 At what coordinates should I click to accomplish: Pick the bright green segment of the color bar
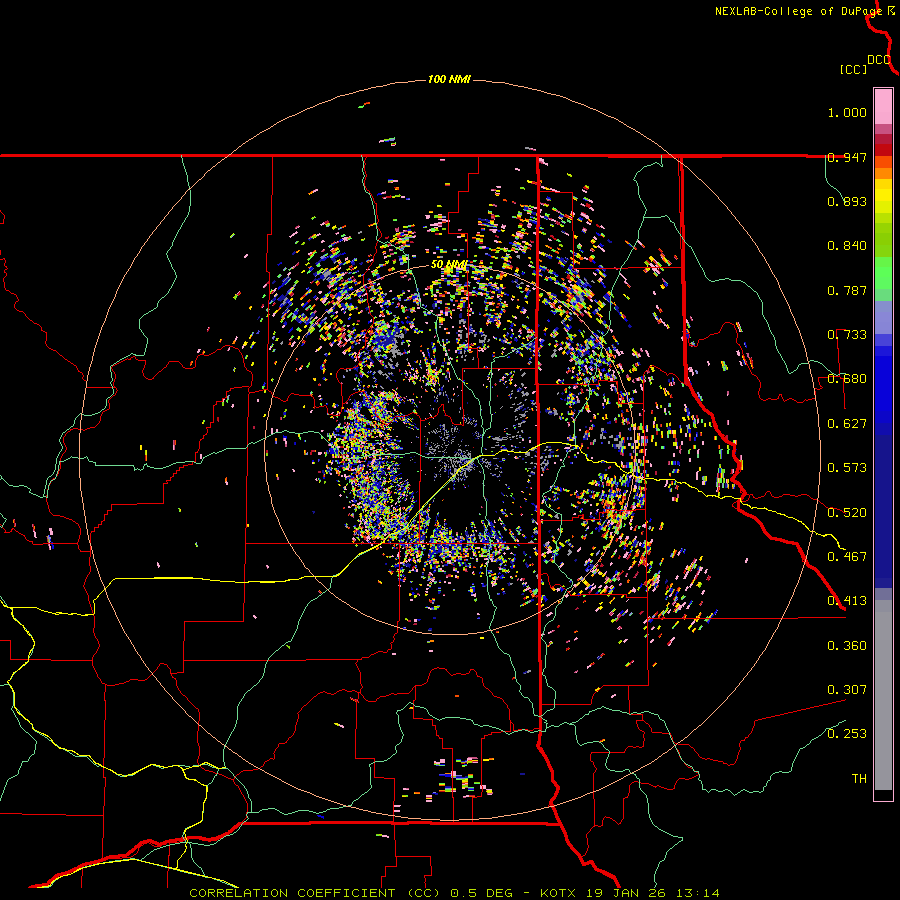pyautogui.click(x=883, y=273)
